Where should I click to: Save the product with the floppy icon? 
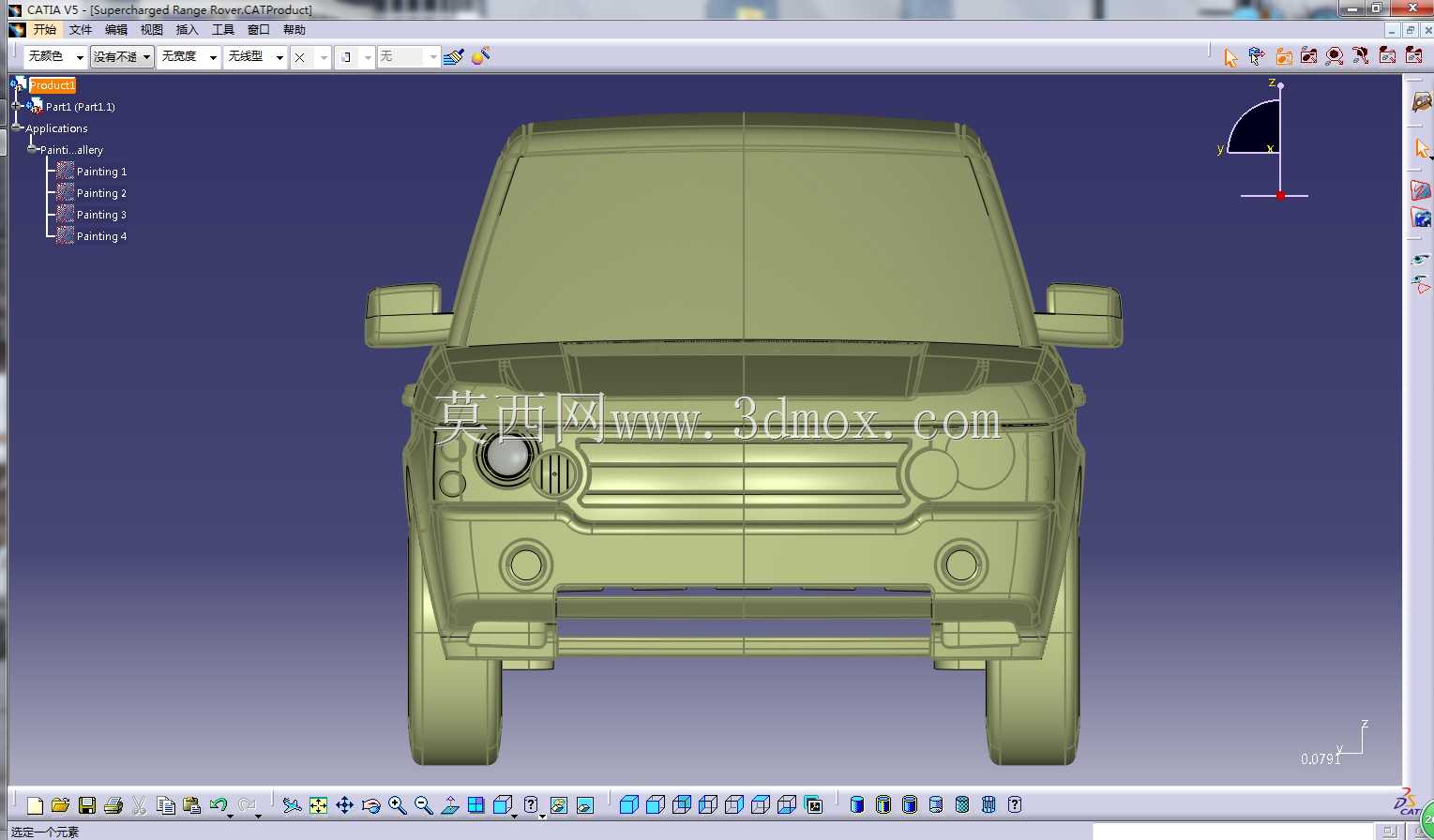click(87, 805)
